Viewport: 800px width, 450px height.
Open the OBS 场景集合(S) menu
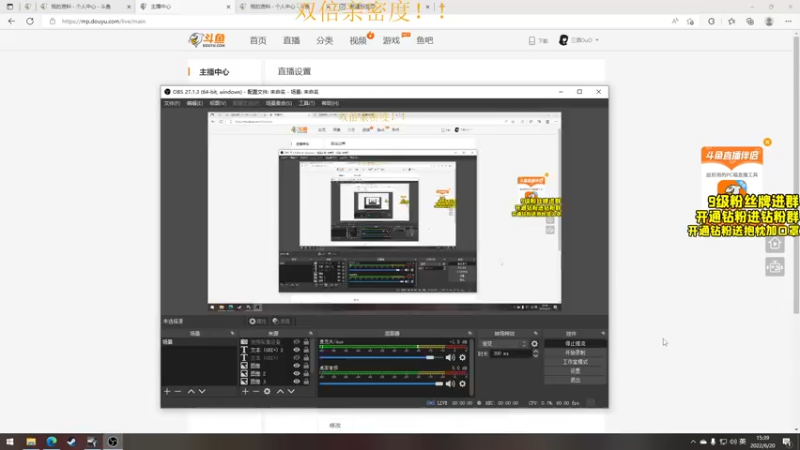click(x=279, y=103)
